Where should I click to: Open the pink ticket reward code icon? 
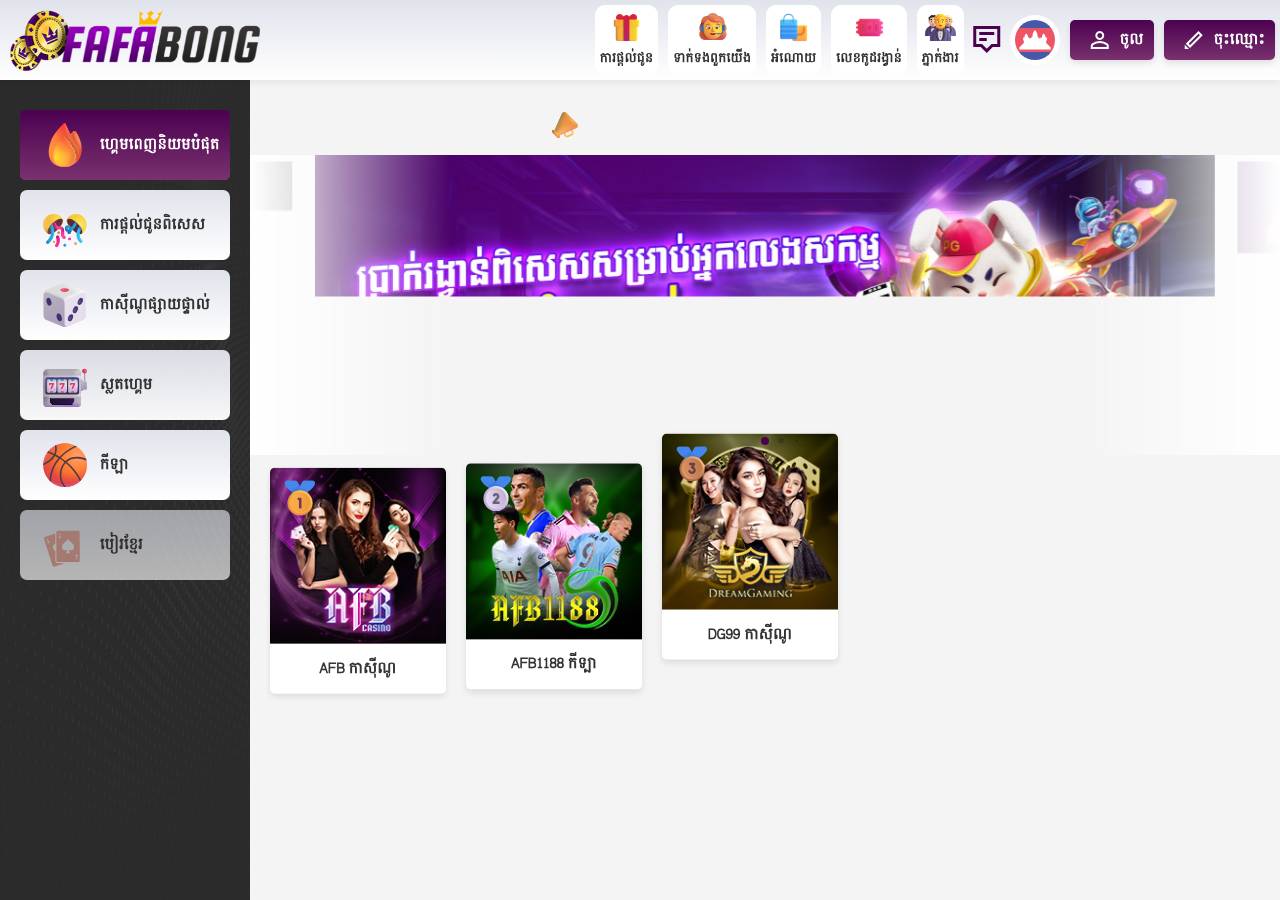tap(869, 28)
